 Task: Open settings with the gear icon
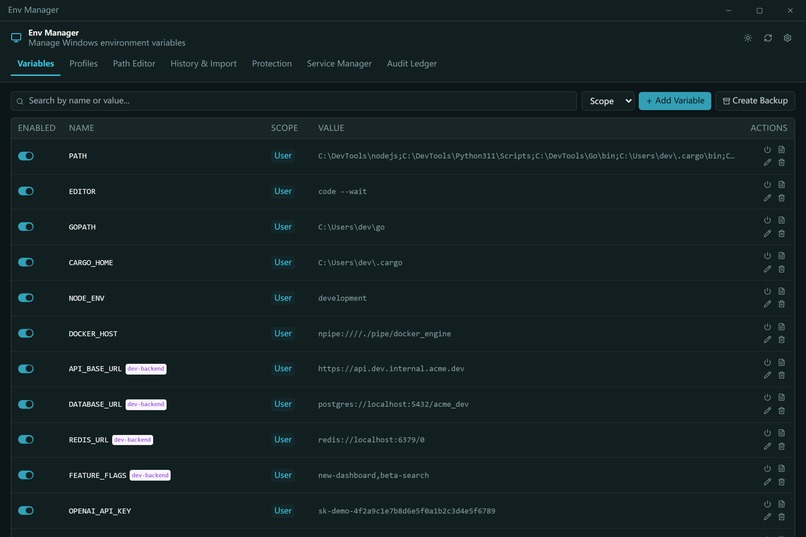(x=787, y=38)
